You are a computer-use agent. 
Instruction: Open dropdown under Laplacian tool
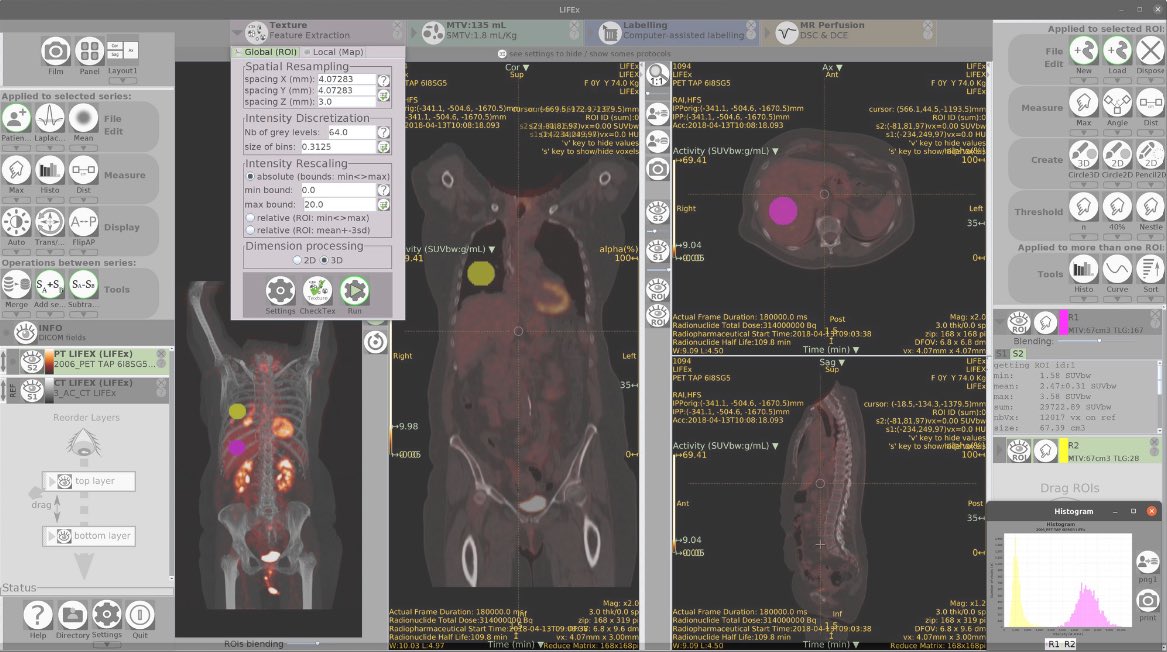coord(50,147)
